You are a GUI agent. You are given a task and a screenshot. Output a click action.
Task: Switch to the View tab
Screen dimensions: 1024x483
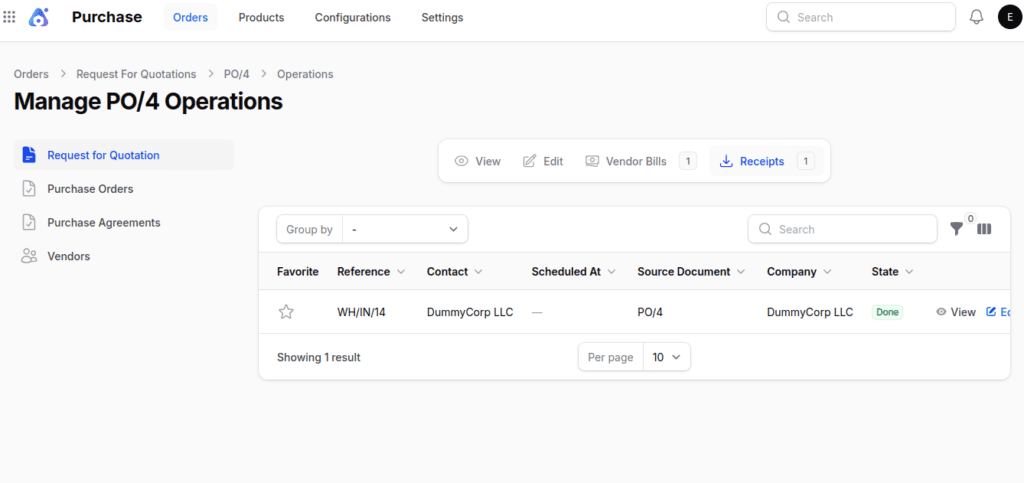pos(477,161)
